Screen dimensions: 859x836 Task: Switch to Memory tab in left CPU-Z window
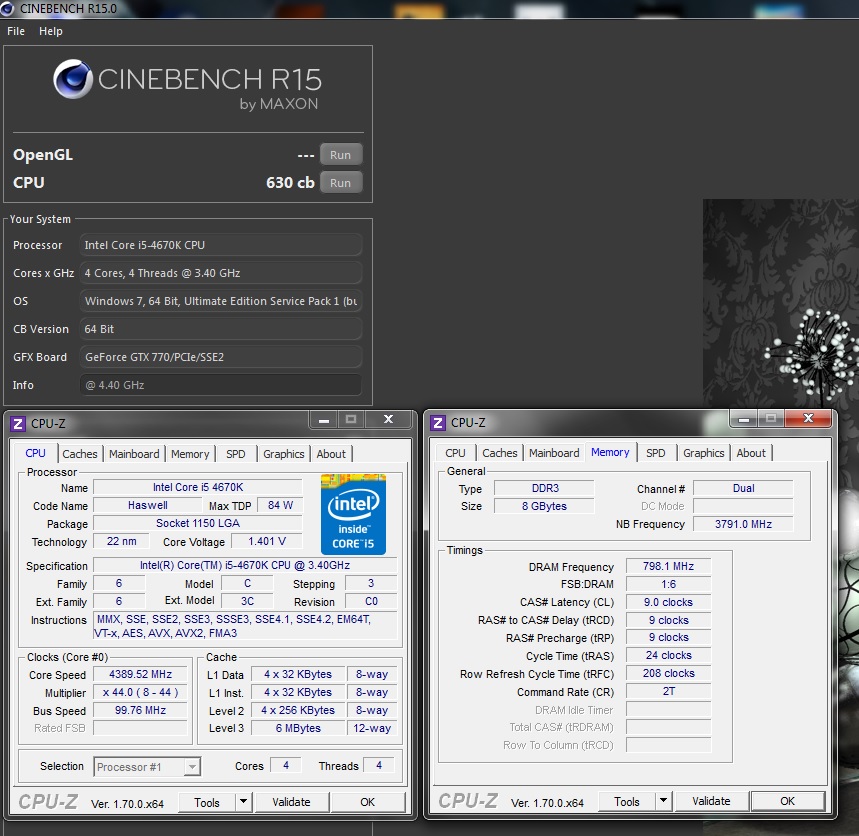click(190, 454)
